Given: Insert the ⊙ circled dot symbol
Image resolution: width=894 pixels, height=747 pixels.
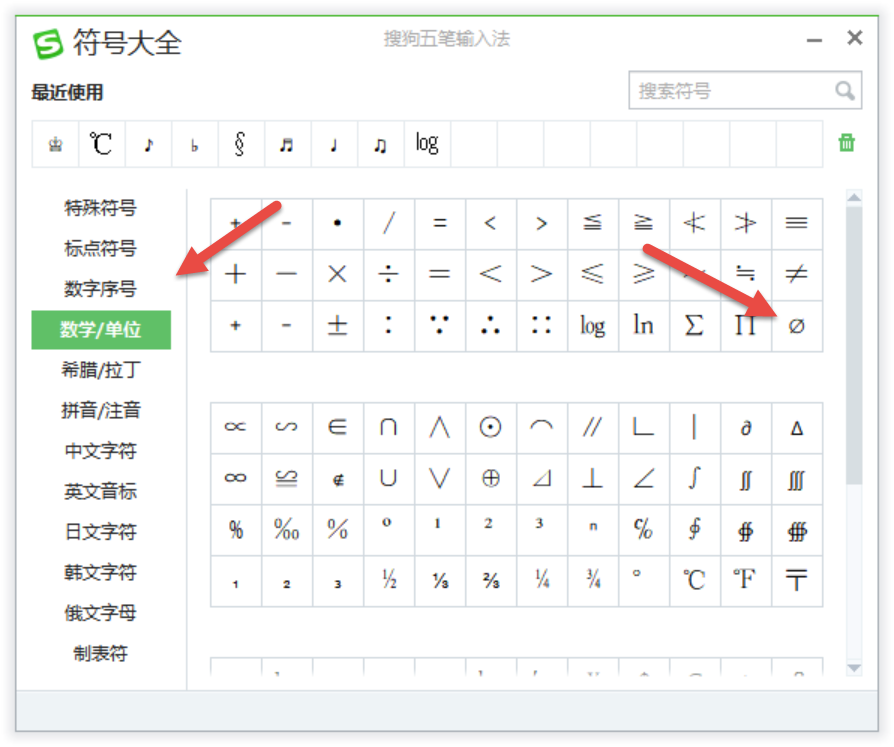Looking at the screenshot, I should click(490, 427).
